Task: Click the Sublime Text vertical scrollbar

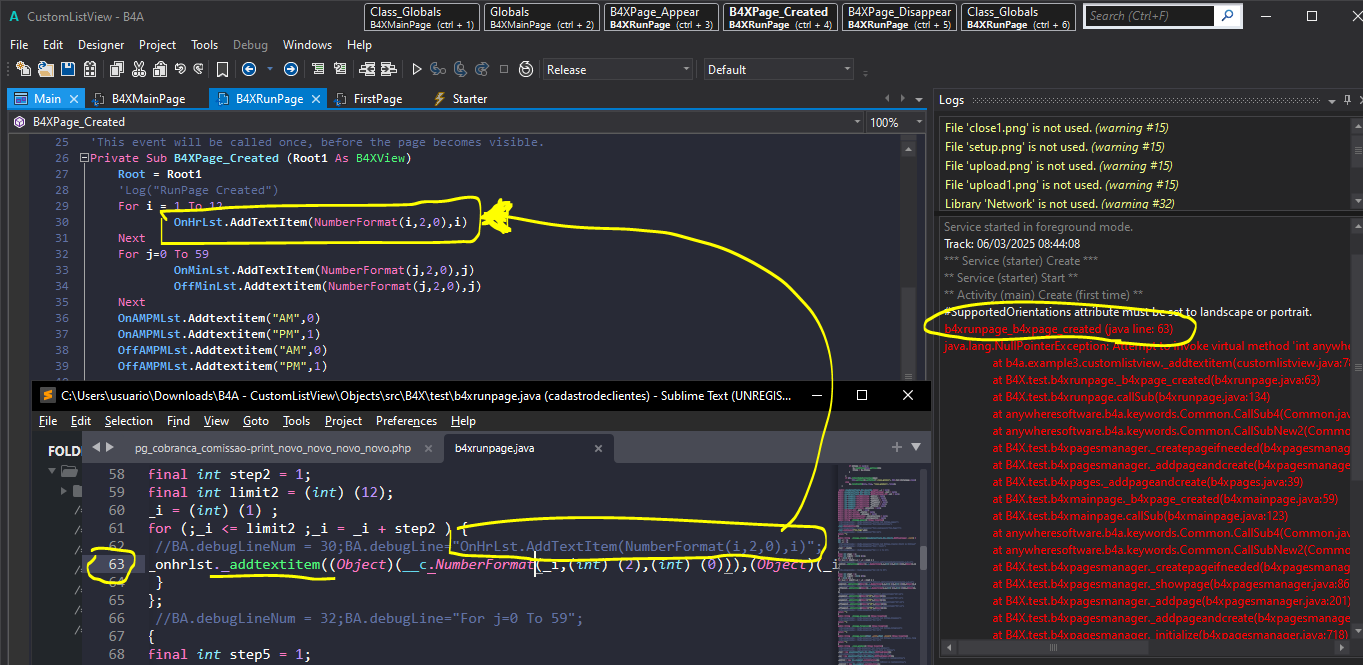Action: coord(924,560)
